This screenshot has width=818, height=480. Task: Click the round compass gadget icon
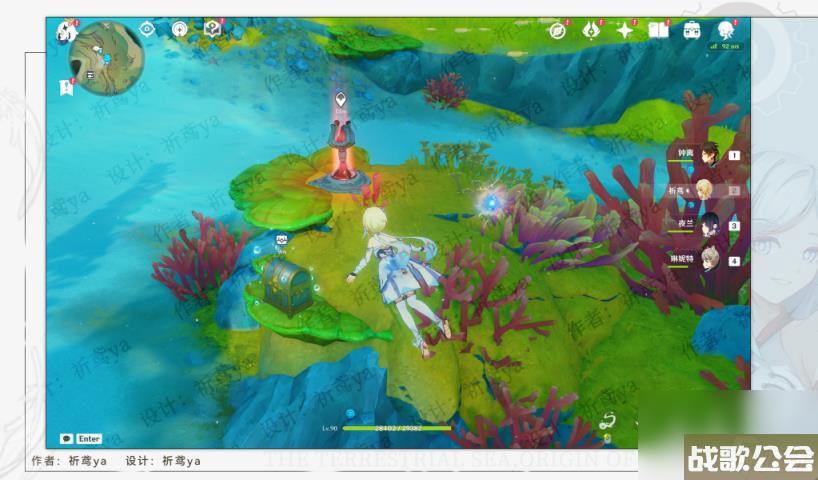[179, 29]
